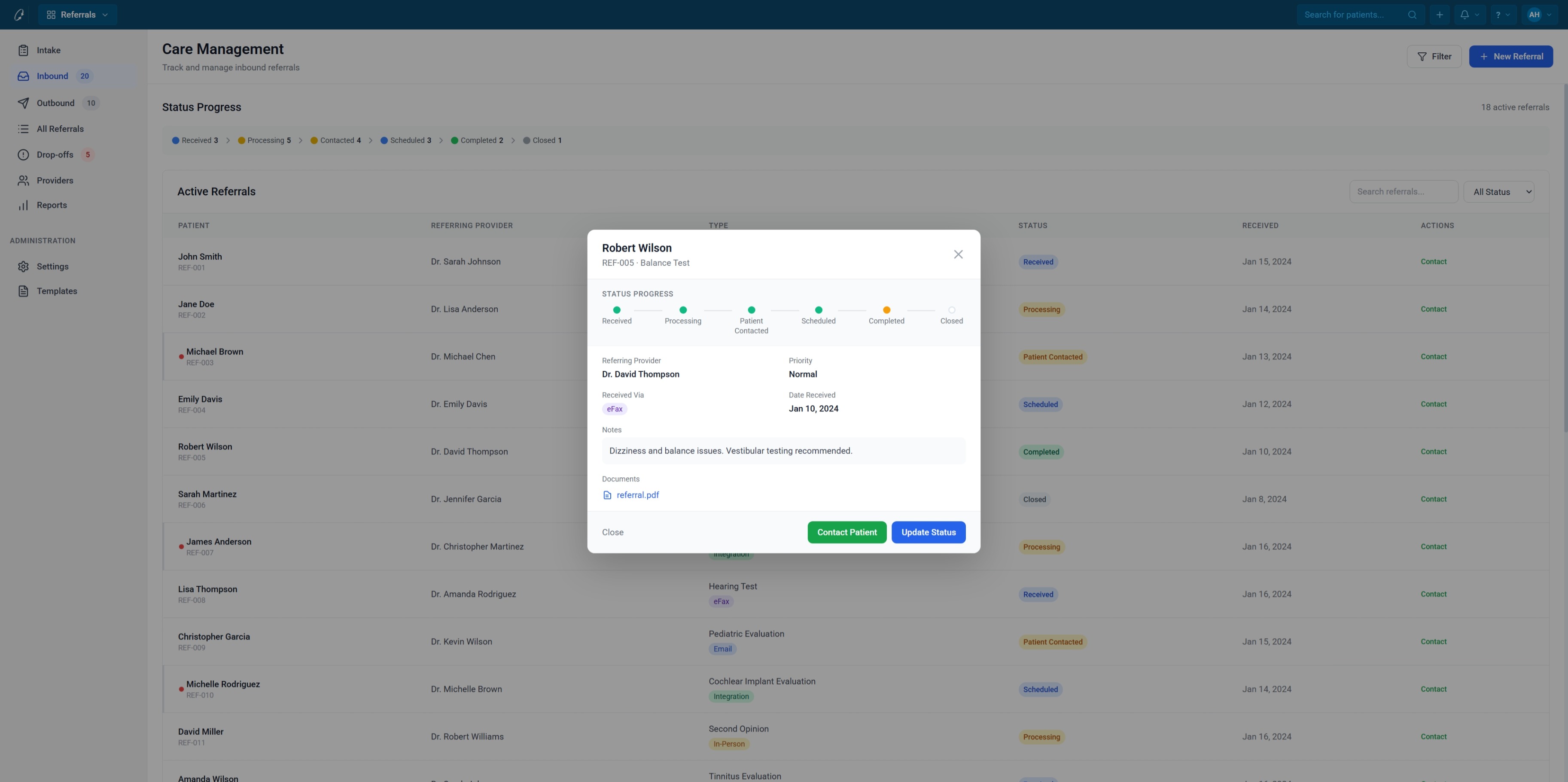The width and height of the screenshot is (1568, 782).
Task: Click the search magnifier icon in header
Action: (1412, 15)
